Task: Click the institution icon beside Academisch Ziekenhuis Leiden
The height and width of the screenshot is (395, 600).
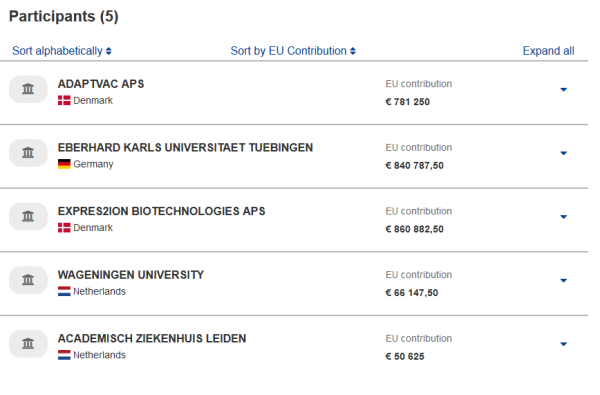Action: coord(28,344)
